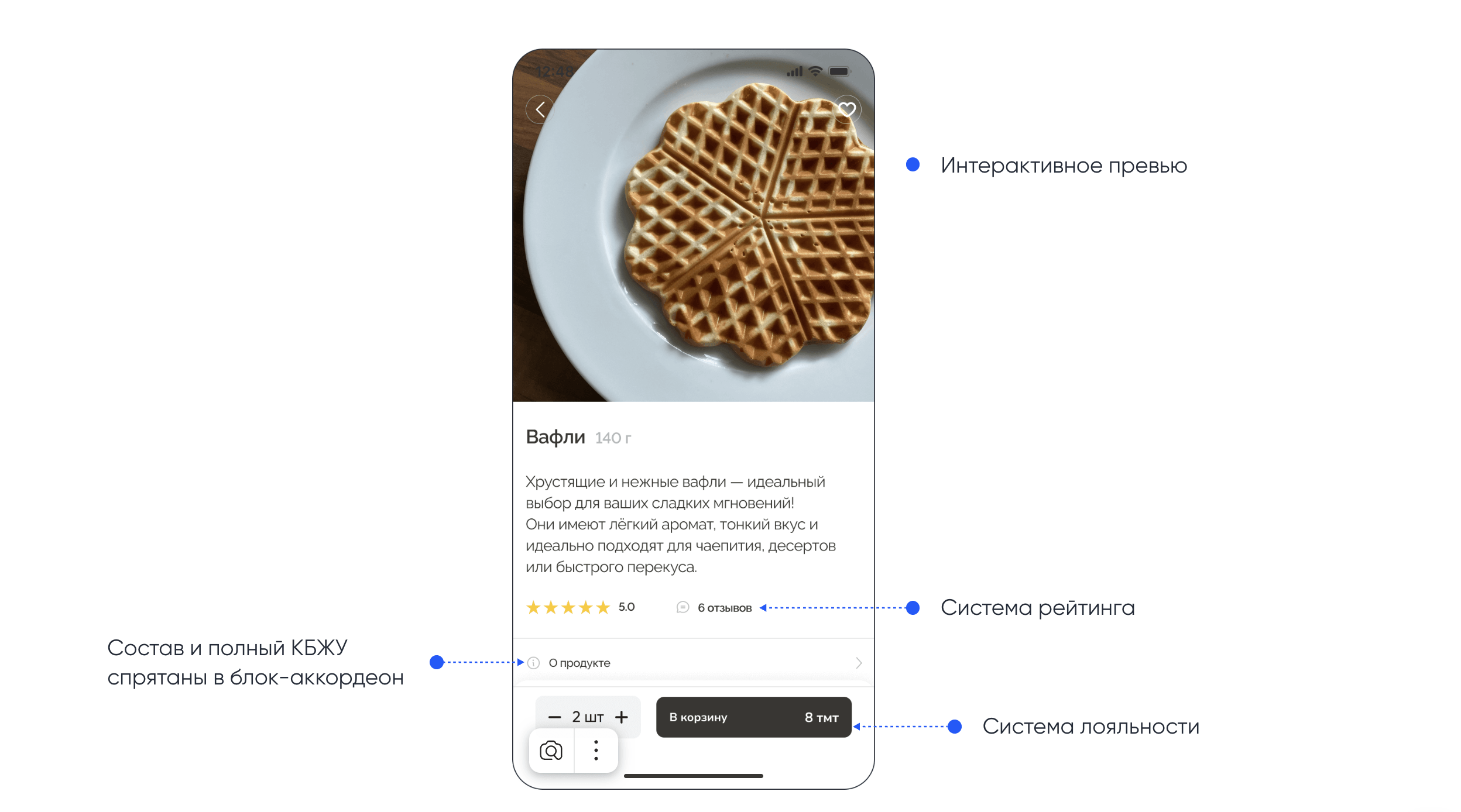Expand the О продукте accordion chevron
This screenshot has height=812, width=1461.
point(859,663)
